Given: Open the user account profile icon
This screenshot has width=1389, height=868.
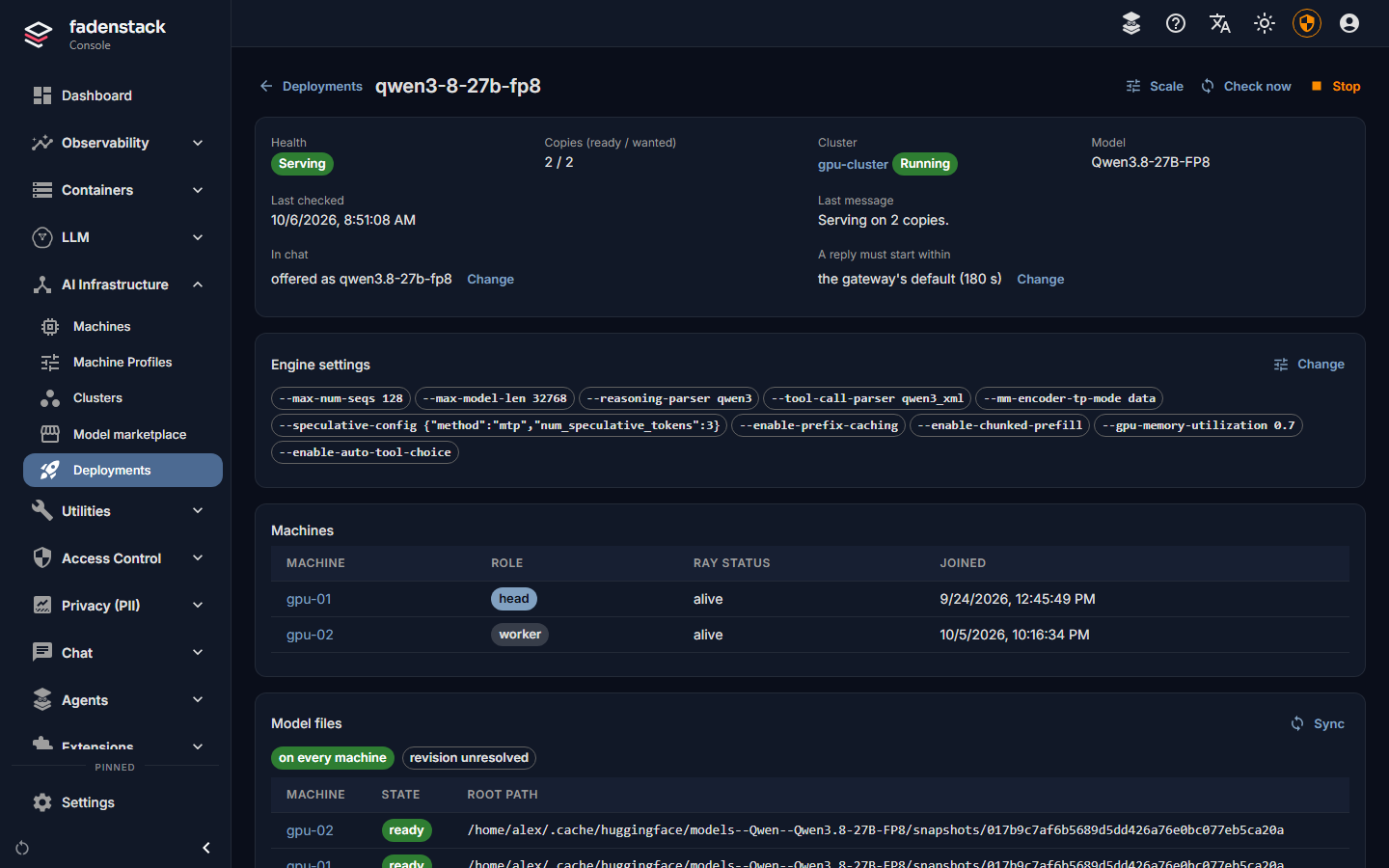Looking at the screenshot, I should pos(1349,23).
